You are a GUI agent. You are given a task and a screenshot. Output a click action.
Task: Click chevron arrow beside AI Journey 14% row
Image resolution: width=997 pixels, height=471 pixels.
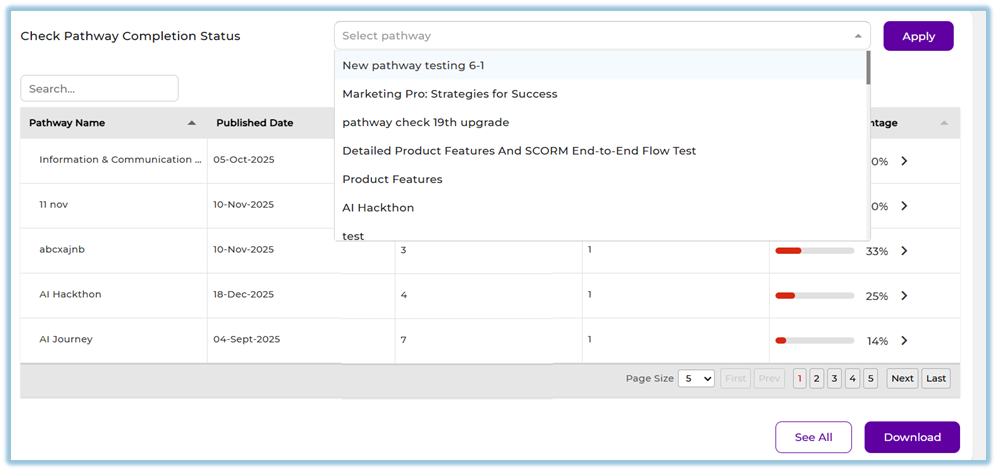coord(904,341)
